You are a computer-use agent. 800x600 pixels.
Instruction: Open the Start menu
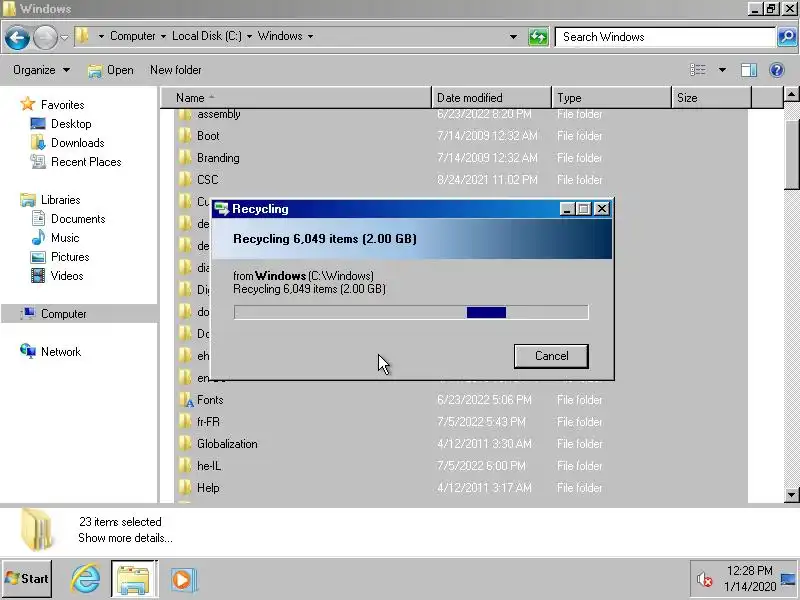[27, 579]
